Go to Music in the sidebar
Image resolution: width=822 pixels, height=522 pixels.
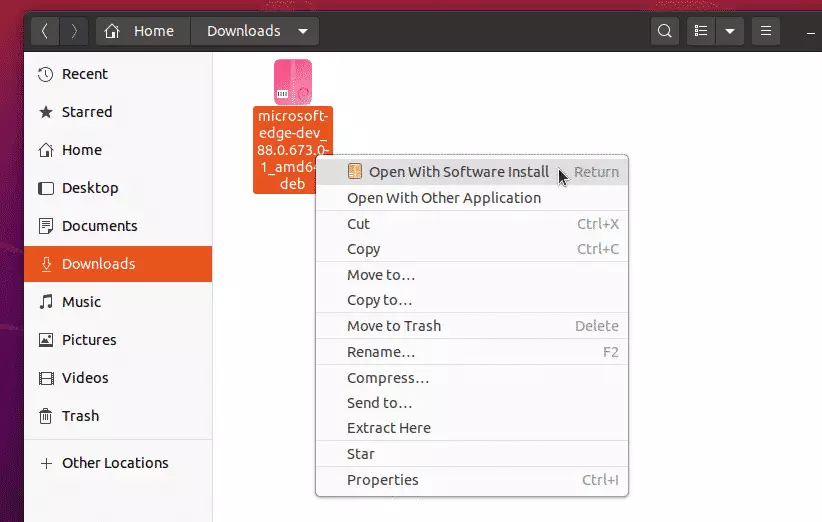[118, 302]
